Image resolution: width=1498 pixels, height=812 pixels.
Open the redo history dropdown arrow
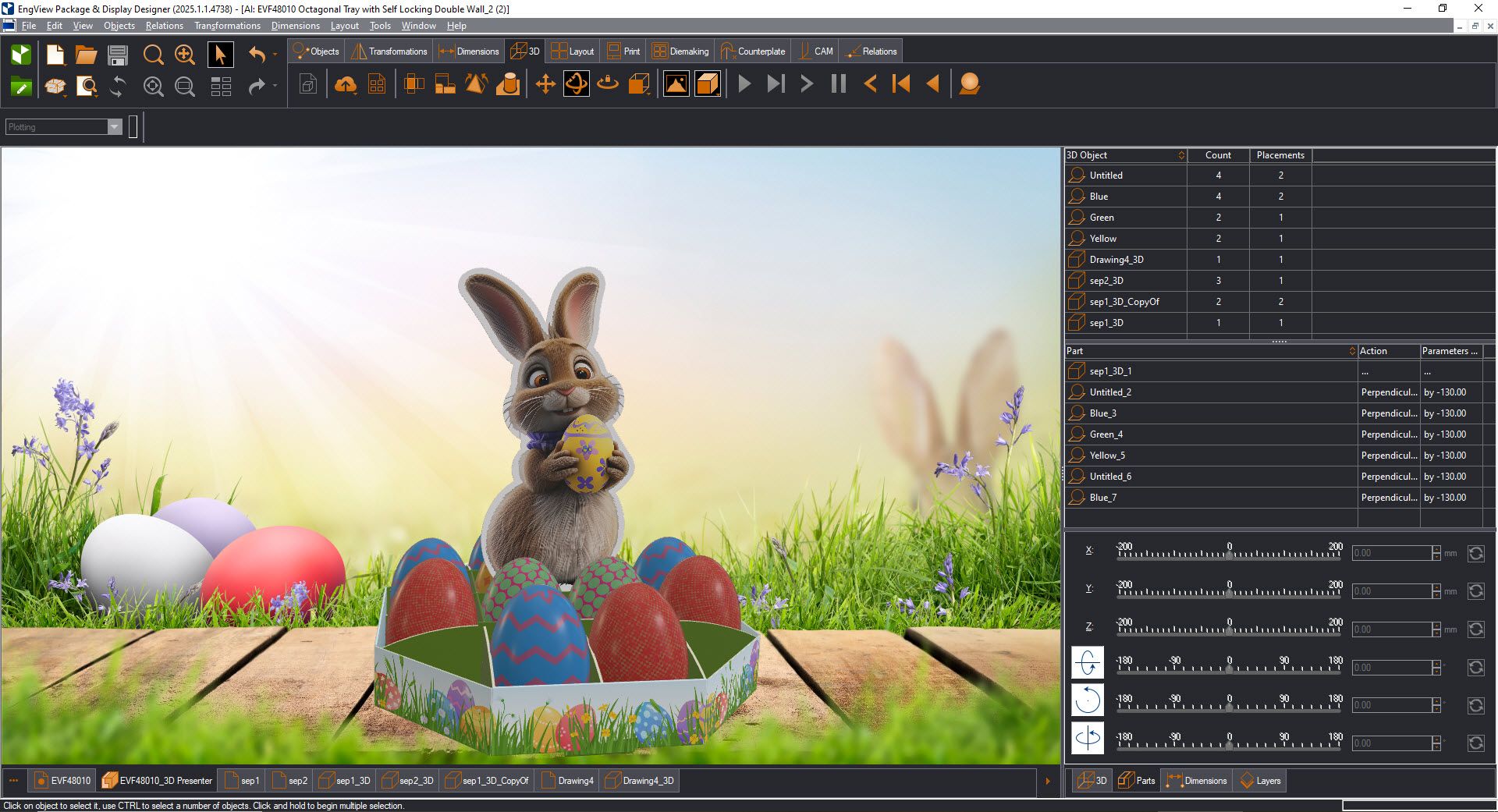(275, 86)
